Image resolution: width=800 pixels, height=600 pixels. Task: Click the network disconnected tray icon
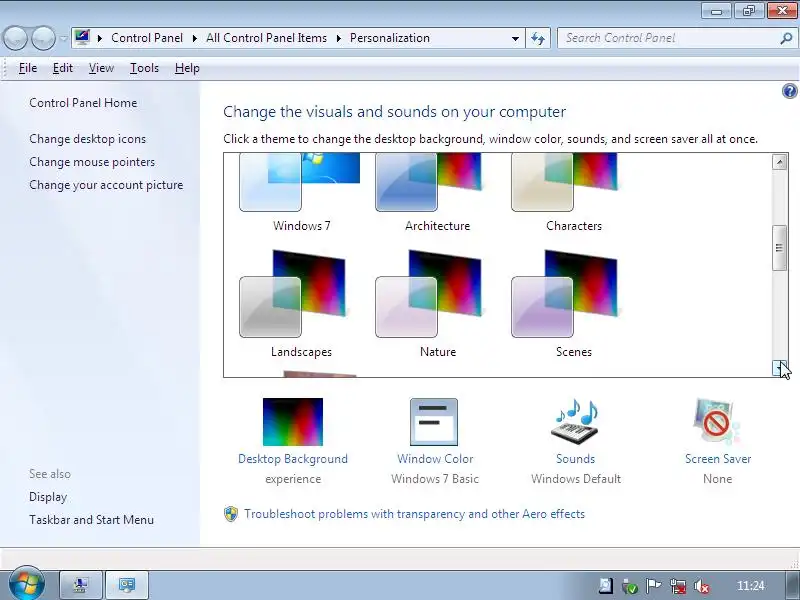679,586
